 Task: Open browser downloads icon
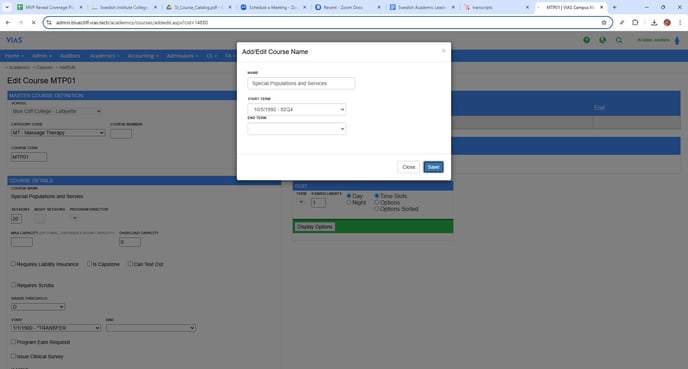coord(654,22)
